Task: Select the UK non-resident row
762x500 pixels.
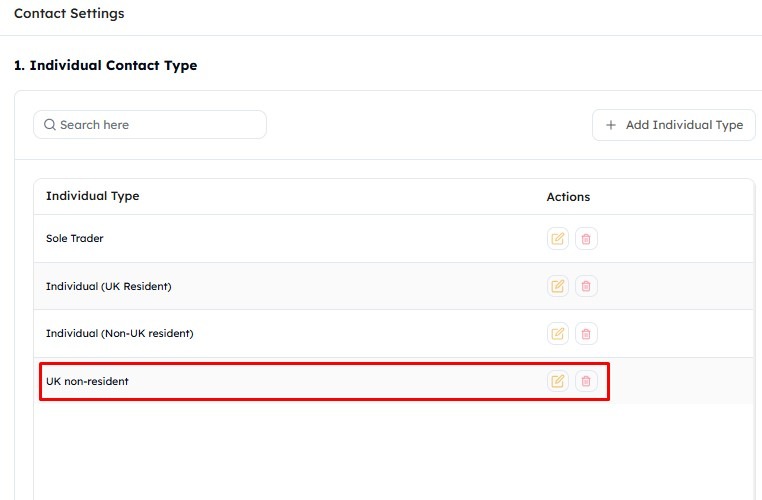Action: 394,381
